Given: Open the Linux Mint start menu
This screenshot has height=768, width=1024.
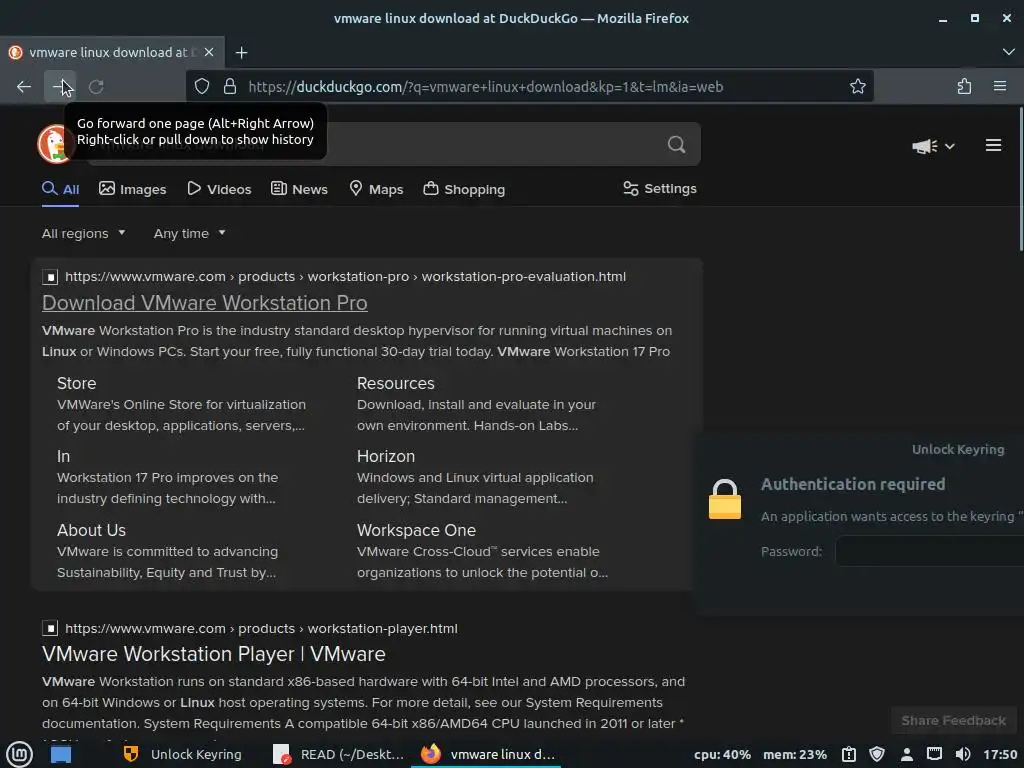Looking at the screenshot, I should [x=20, y=754].
